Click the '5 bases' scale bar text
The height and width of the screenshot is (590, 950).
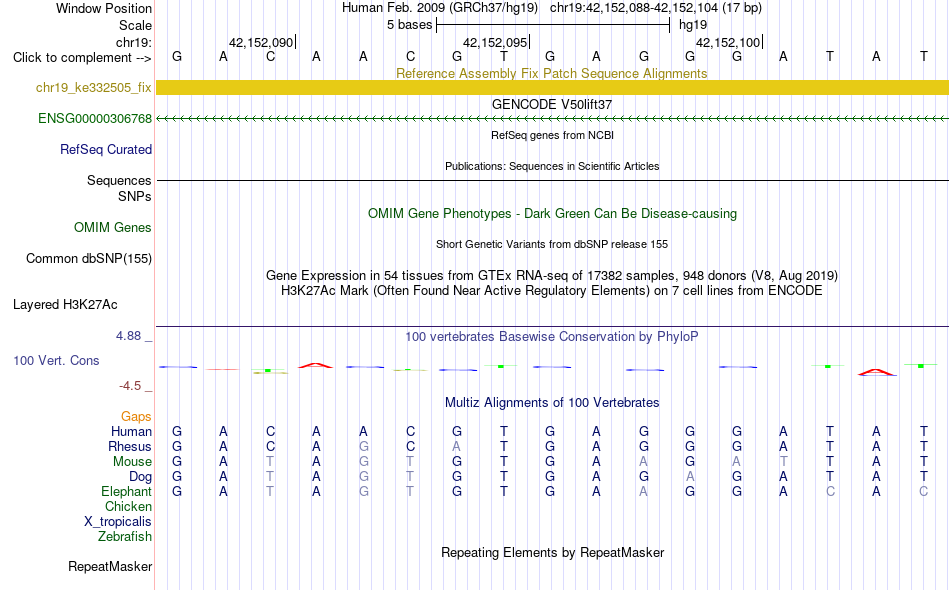410,25
